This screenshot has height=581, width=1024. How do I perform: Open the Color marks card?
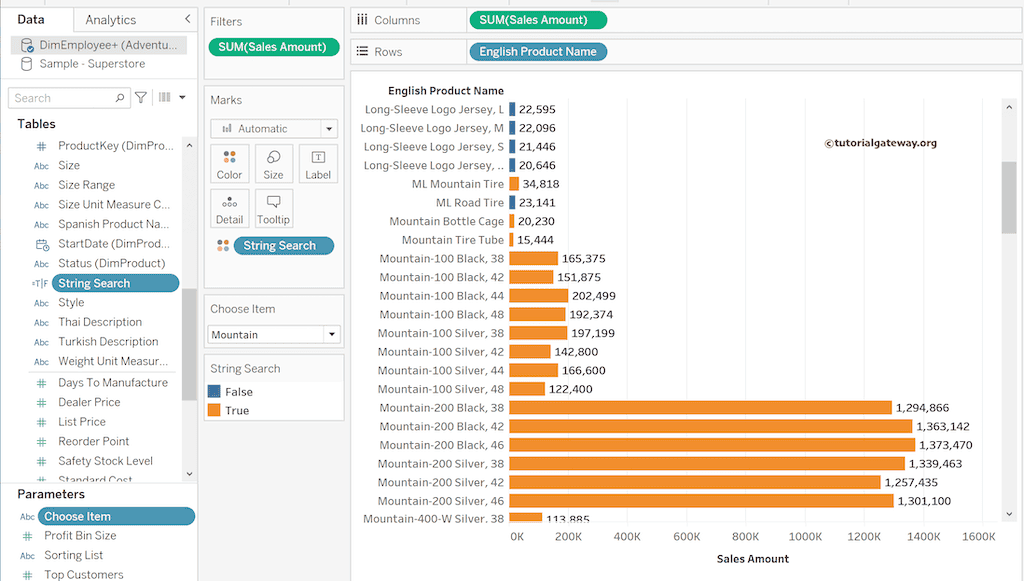229,163
